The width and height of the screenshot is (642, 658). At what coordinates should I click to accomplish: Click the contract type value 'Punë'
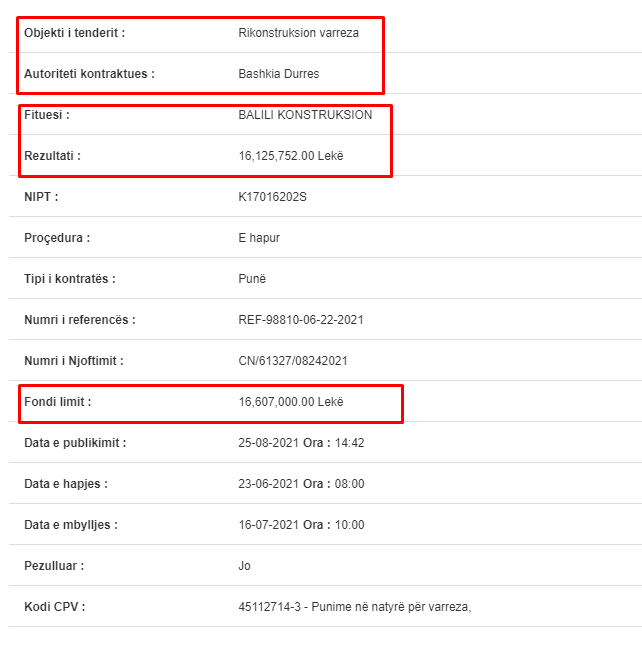(x=252, y=279)
